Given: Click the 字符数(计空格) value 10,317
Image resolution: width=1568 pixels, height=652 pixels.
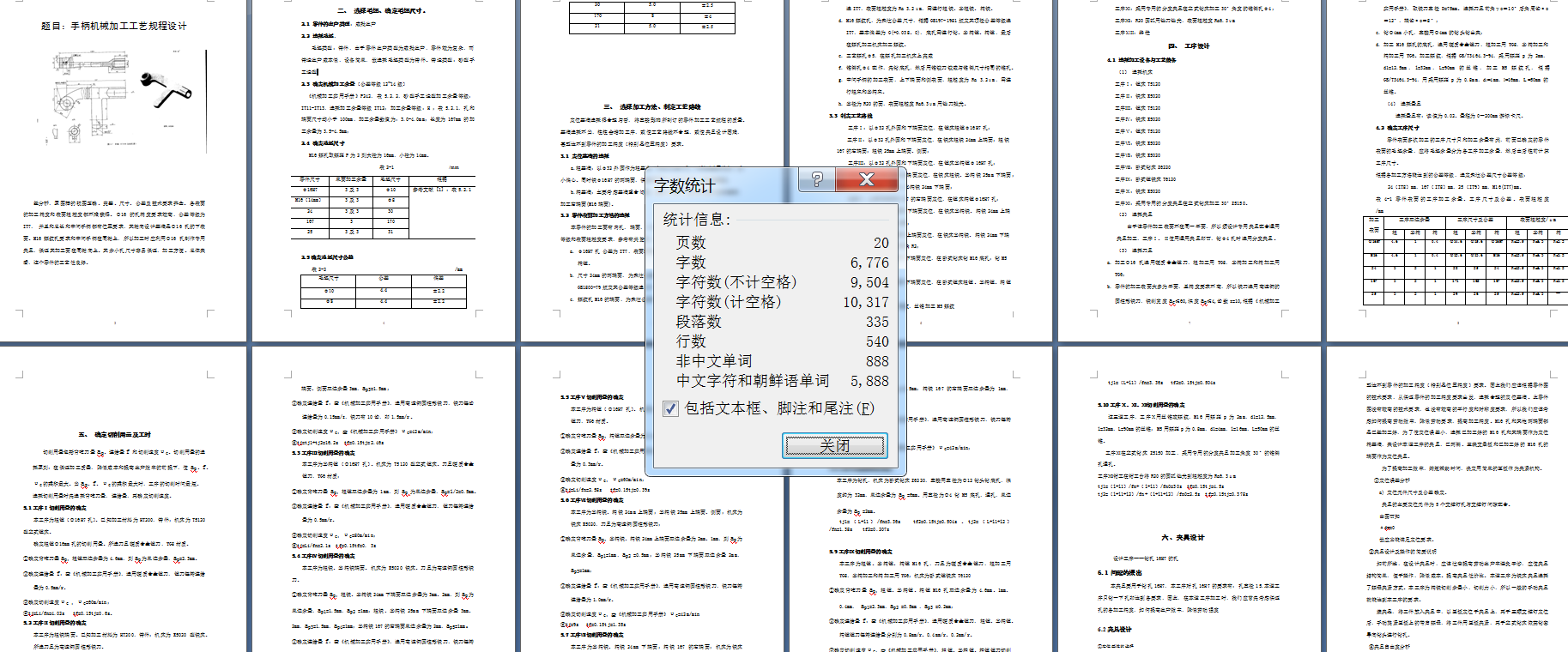Looking at the screenshot, I should 866,302.
